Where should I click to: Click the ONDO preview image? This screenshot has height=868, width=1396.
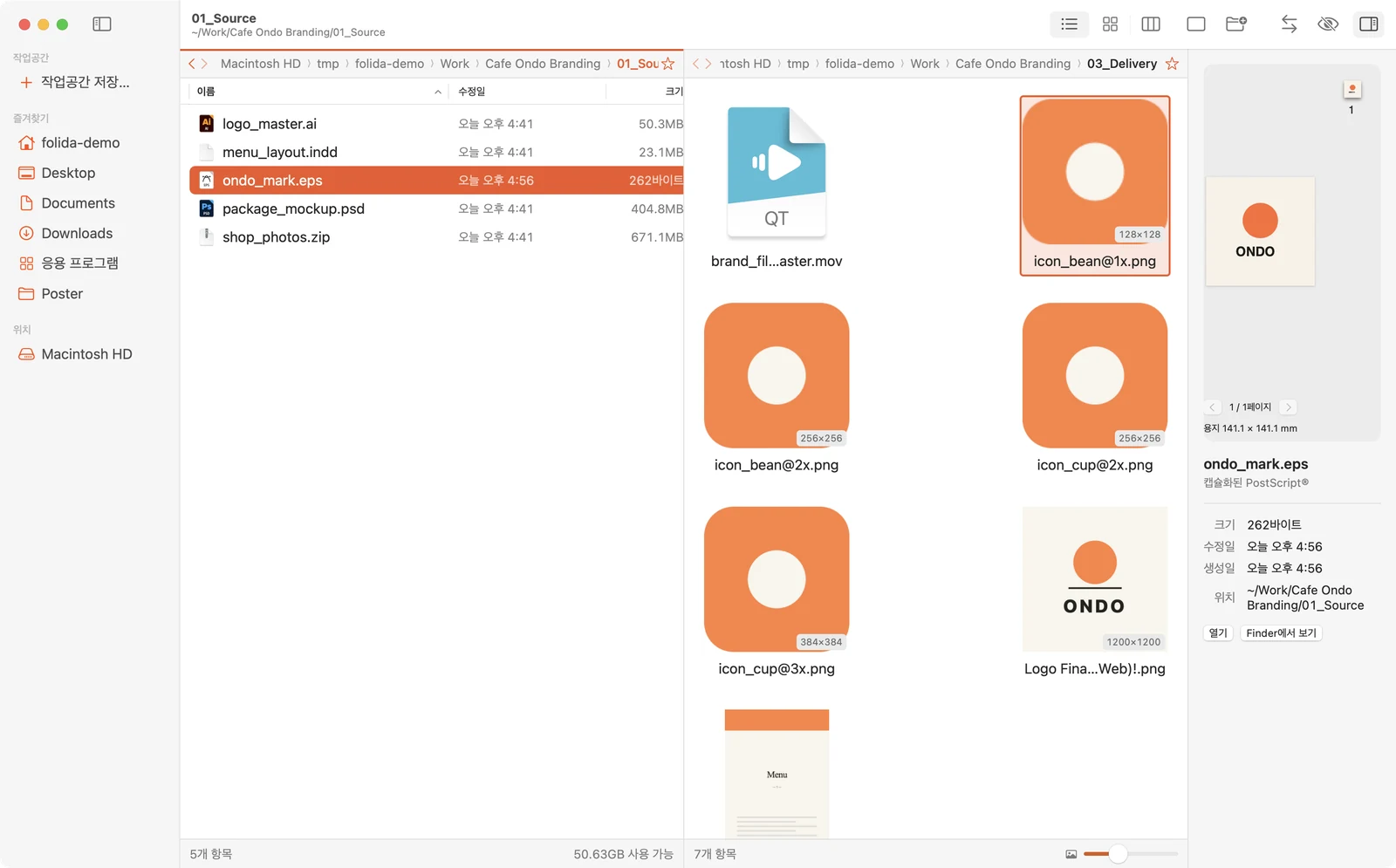(1260, 231)
